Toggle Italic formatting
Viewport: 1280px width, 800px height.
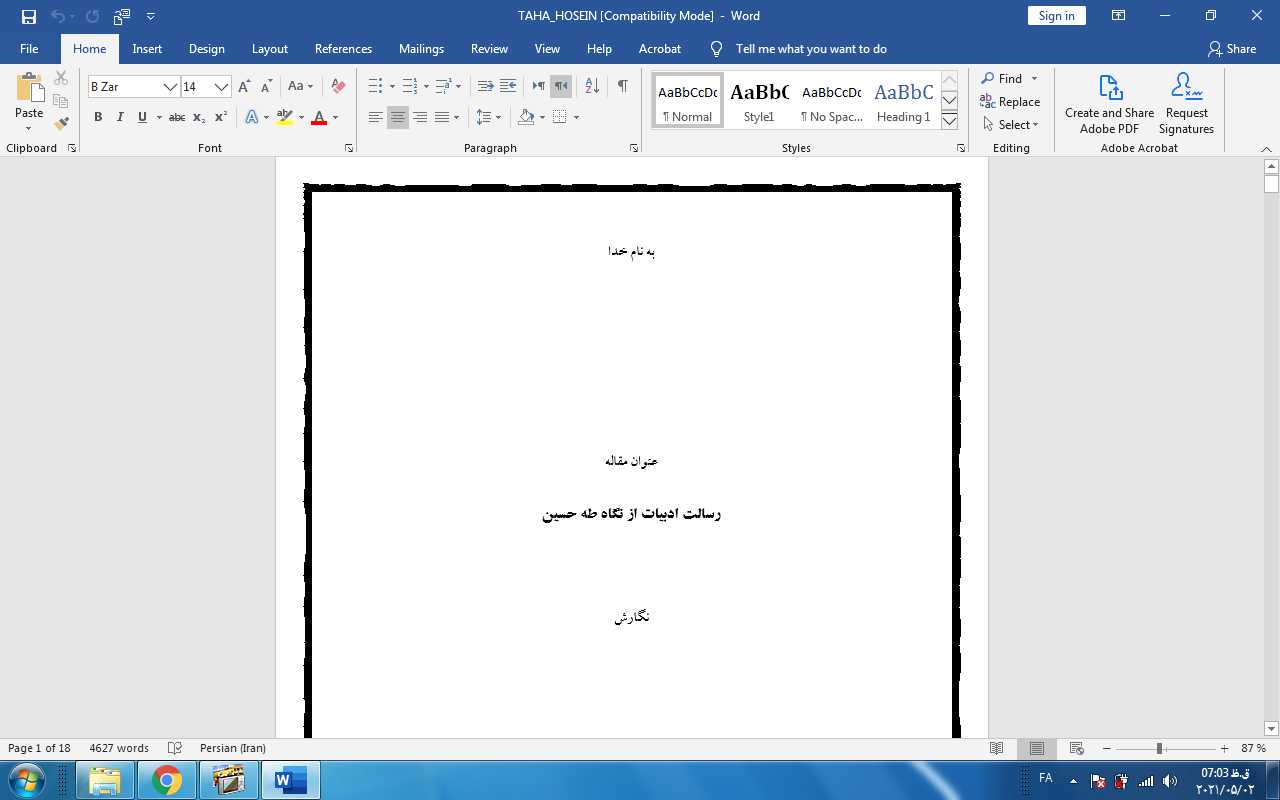pos(120,118)
